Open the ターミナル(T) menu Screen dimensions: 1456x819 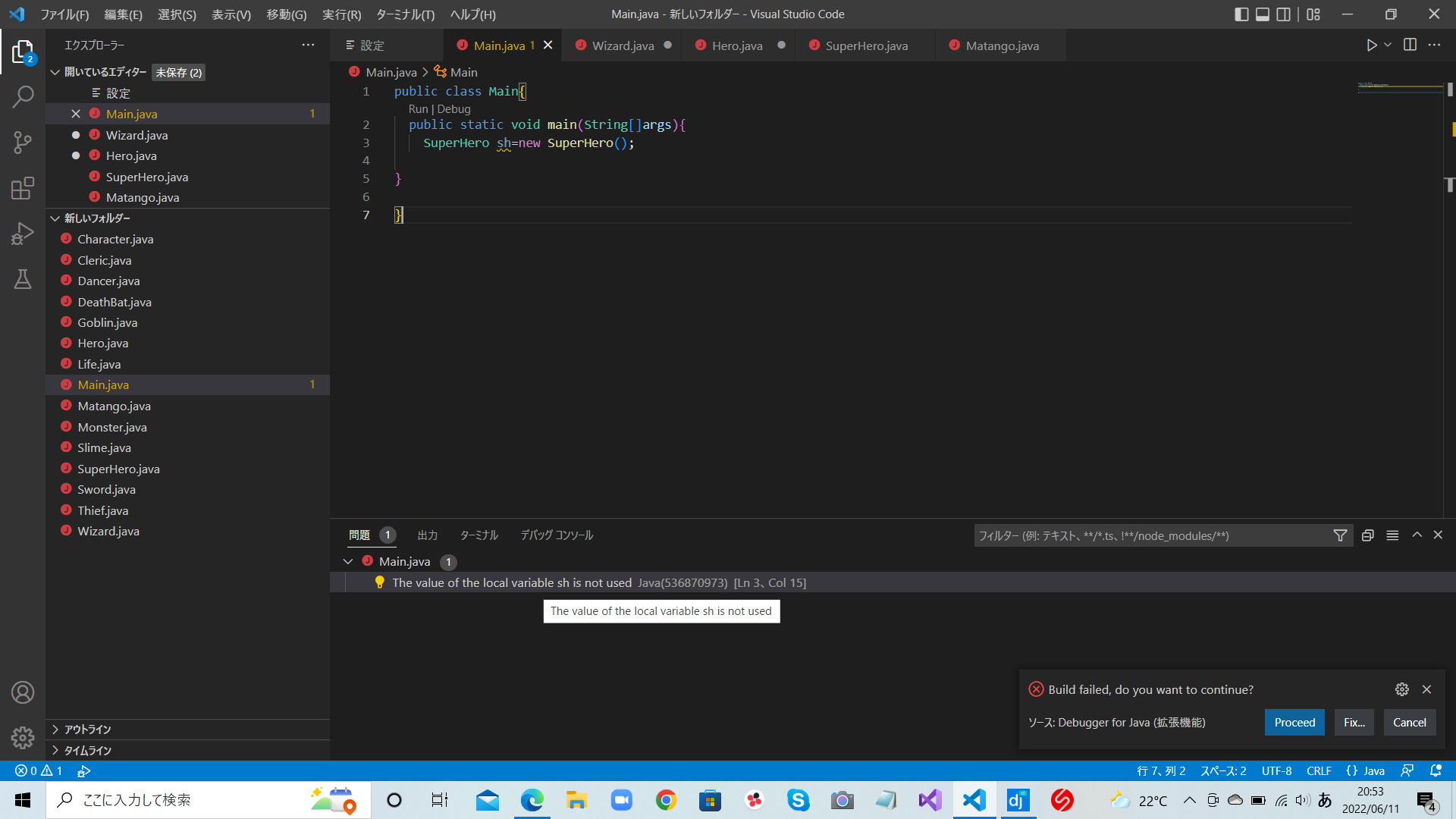pos(405,14)
